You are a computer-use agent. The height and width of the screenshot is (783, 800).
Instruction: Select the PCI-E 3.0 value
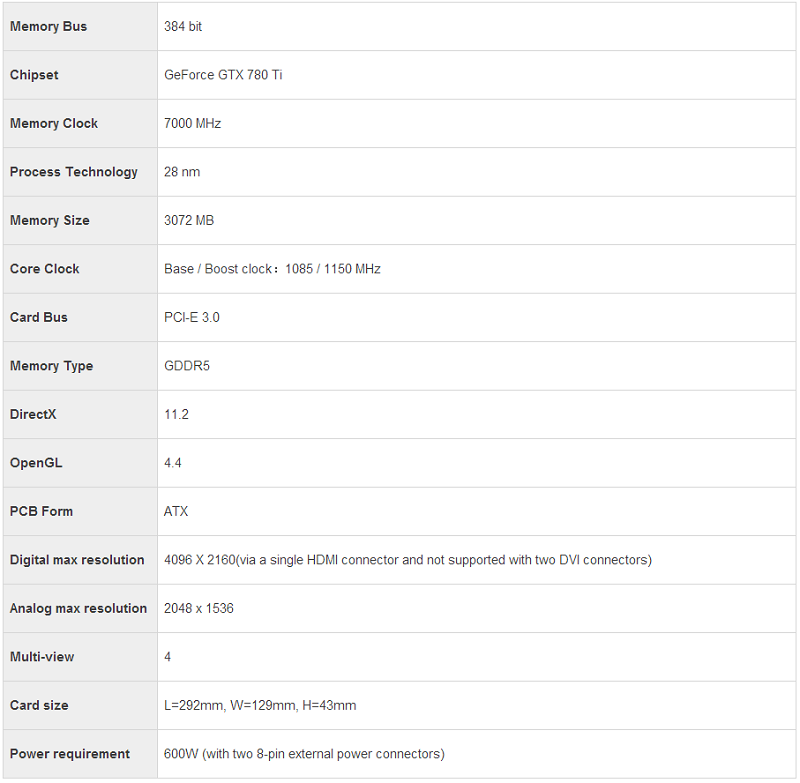(x=192, y=318)
